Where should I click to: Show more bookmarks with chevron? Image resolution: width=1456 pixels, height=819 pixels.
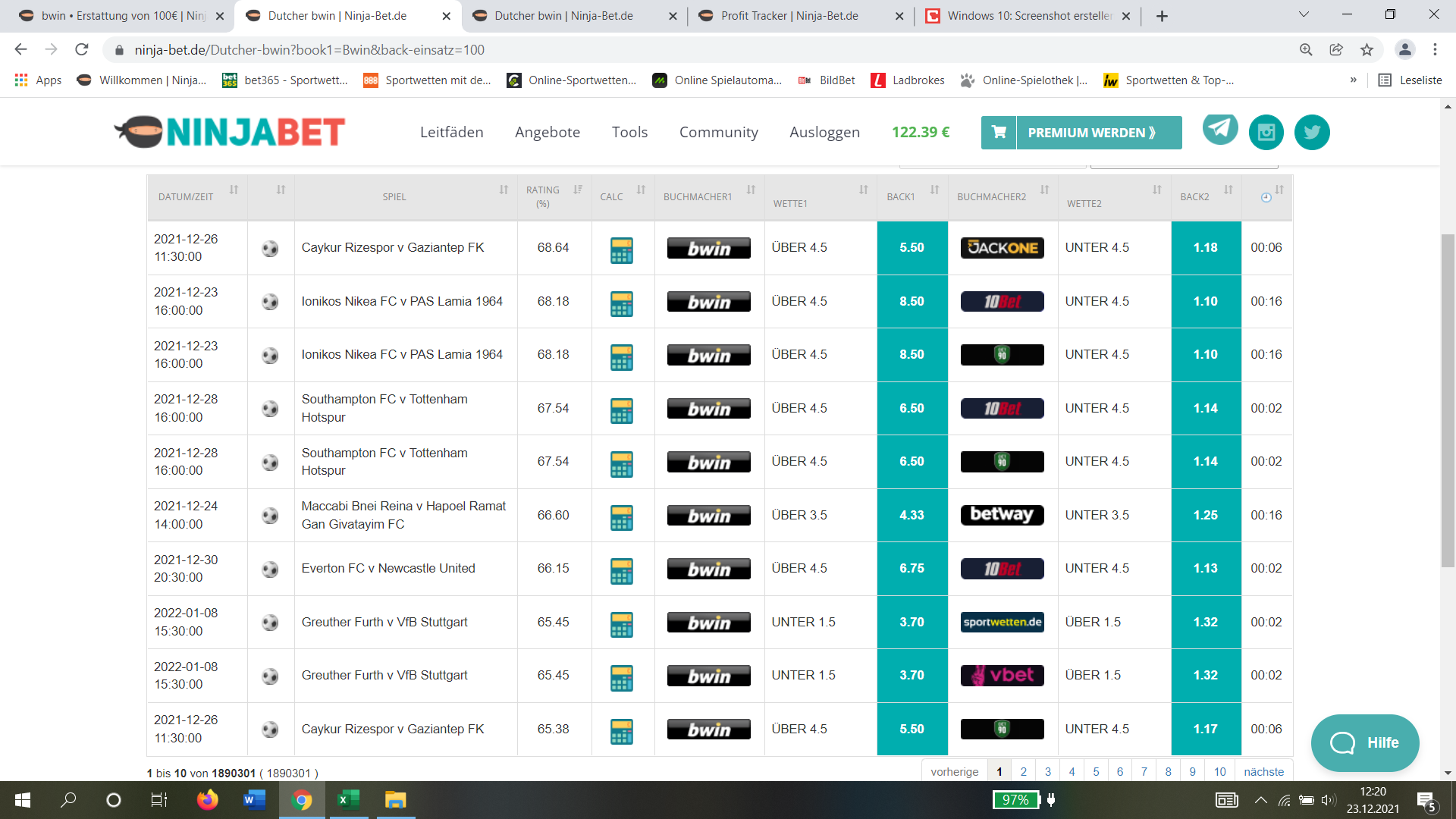pyautogui.click(x=1353, y=80)
